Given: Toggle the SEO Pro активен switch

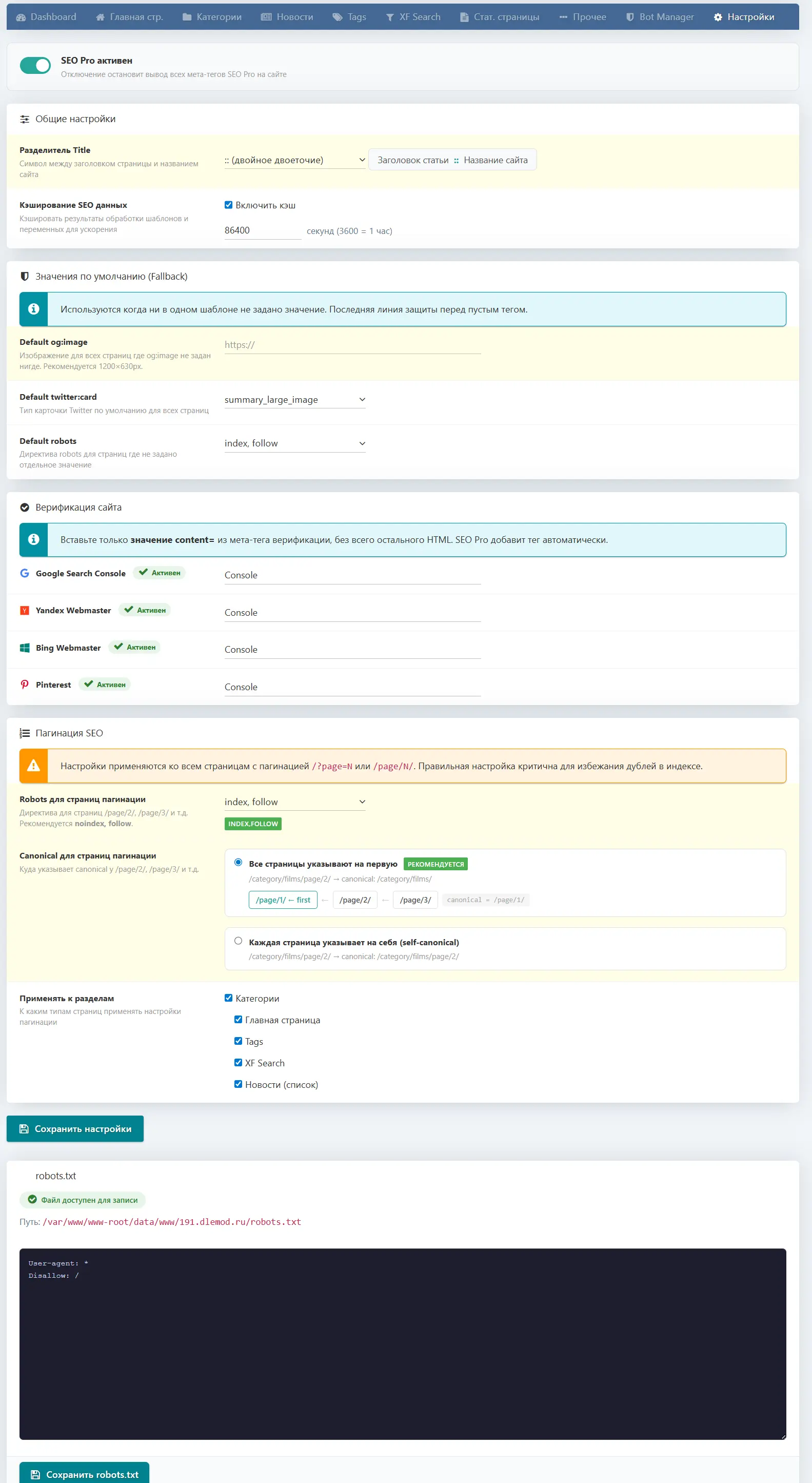Looking at the screenshot, I should [x=36, y=66].
